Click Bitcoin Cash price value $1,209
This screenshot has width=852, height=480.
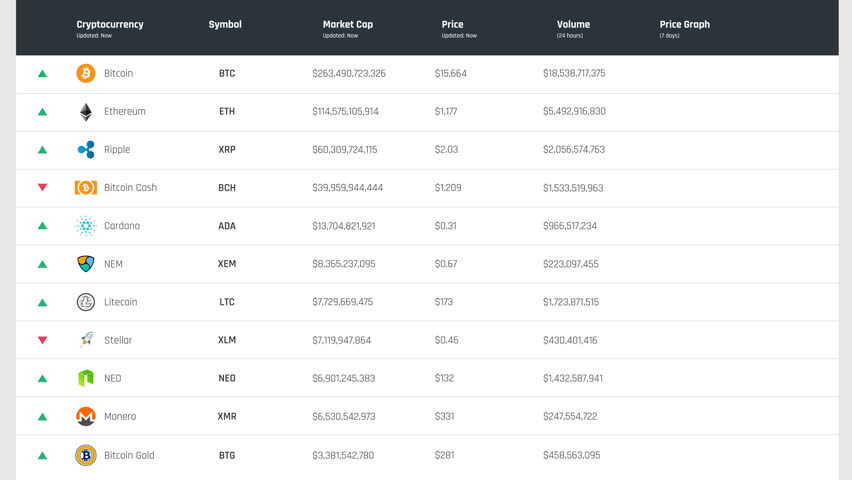[x=448, y=188]
